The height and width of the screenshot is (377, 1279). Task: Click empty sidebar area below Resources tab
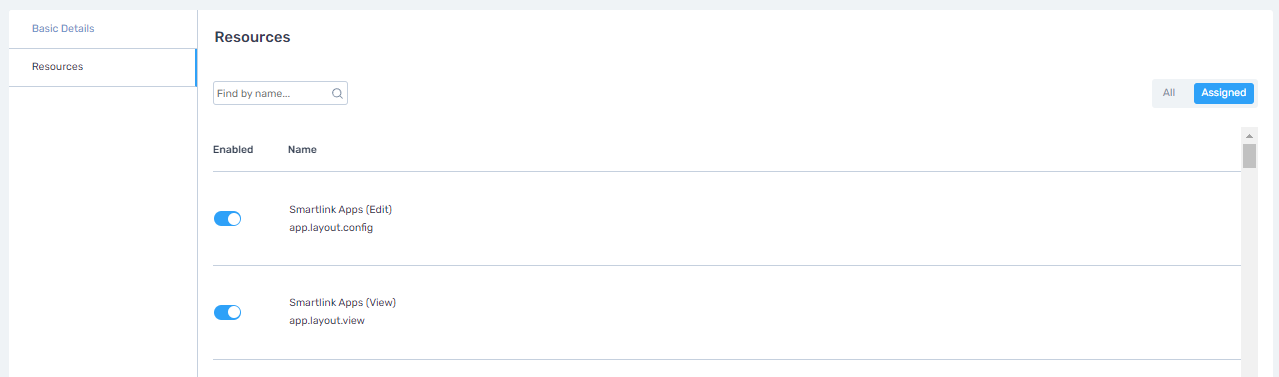point(102,230)
